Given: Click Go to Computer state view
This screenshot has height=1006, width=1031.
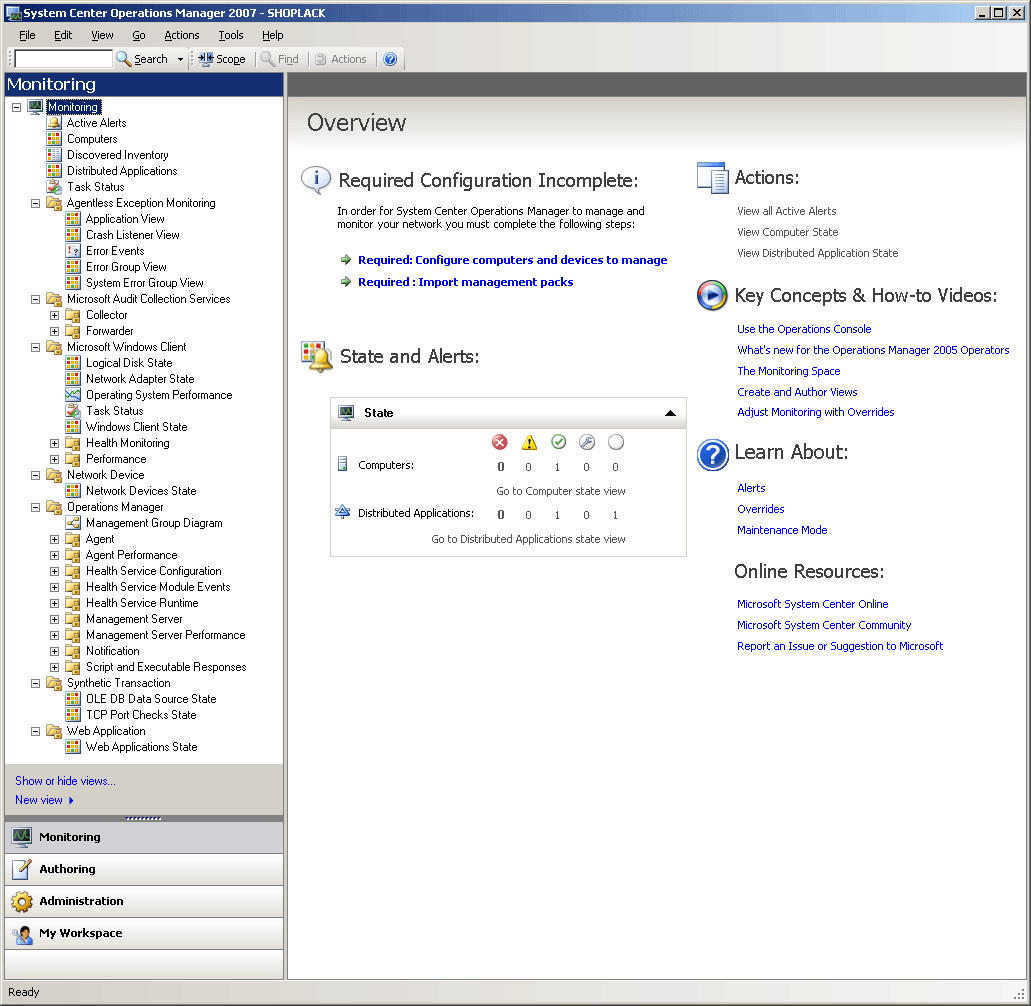Looking at the screenshot, I should (560, 491).
